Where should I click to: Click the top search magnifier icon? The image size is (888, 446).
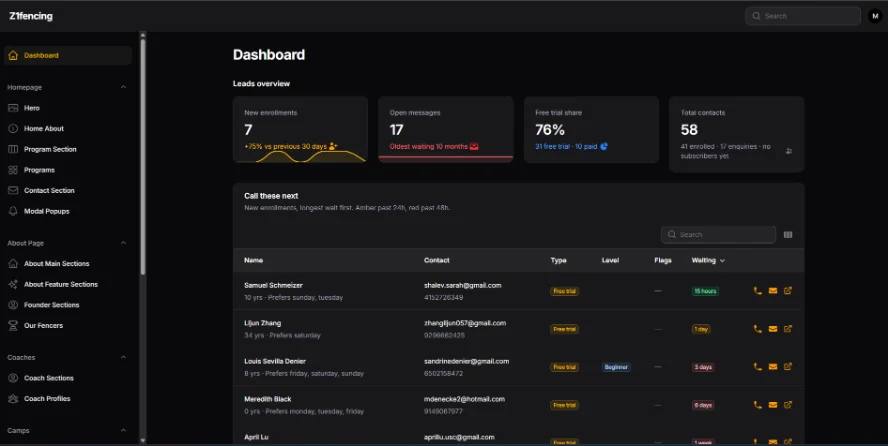756,16
